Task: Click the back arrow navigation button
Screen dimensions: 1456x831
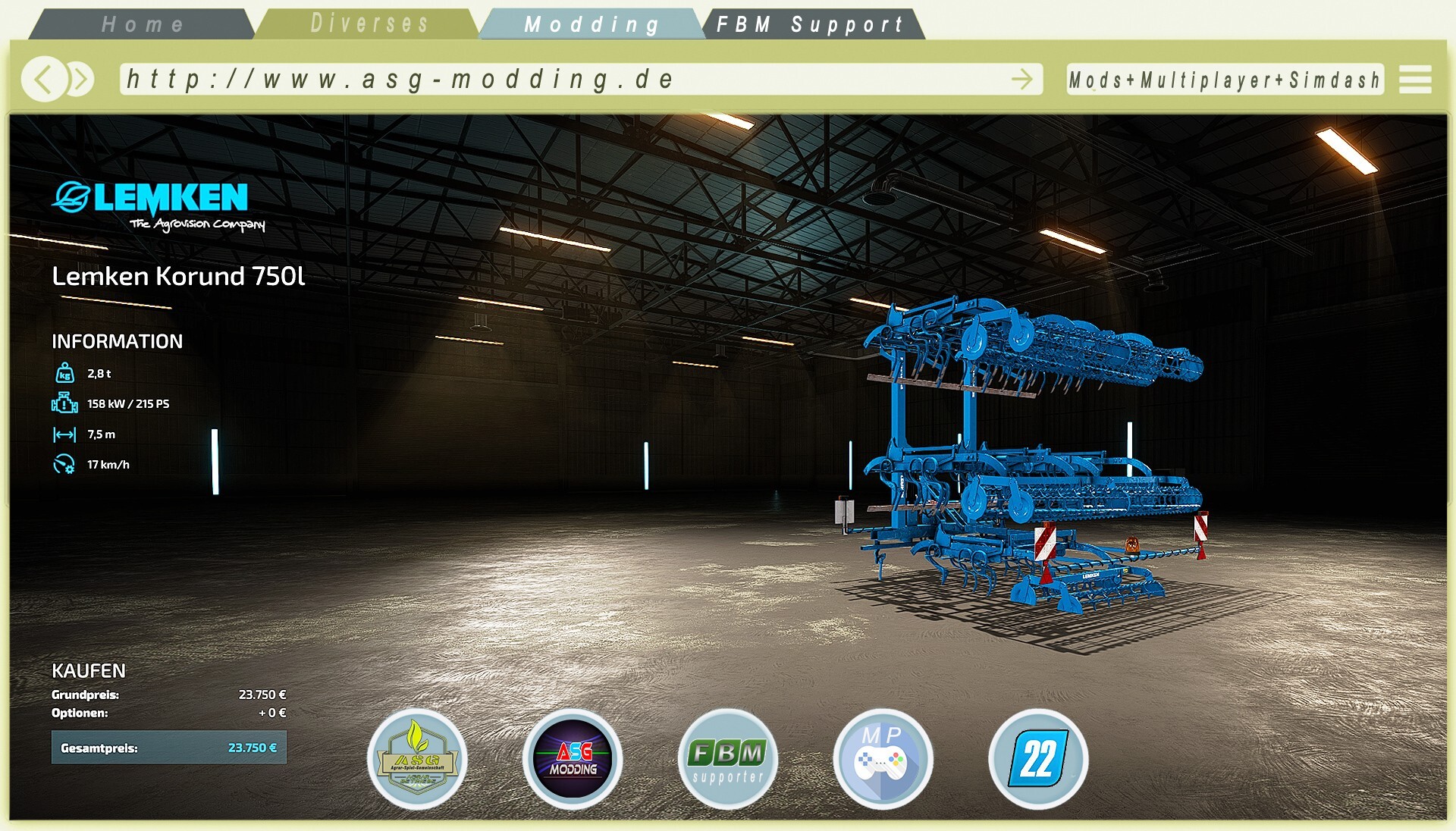Action: pyautogui.click(x=43, y=79)
